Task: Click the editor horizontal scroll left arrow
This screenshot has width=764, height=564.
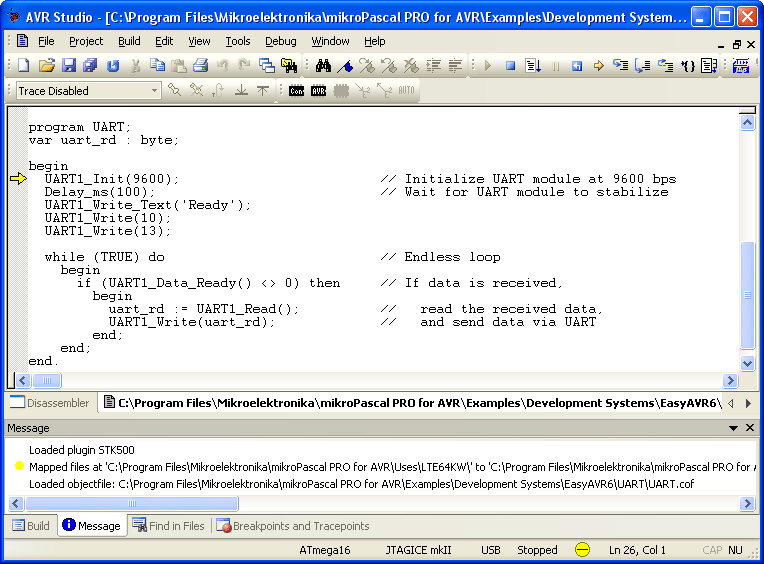Action: pyautogui.click(x=23, y=380)
